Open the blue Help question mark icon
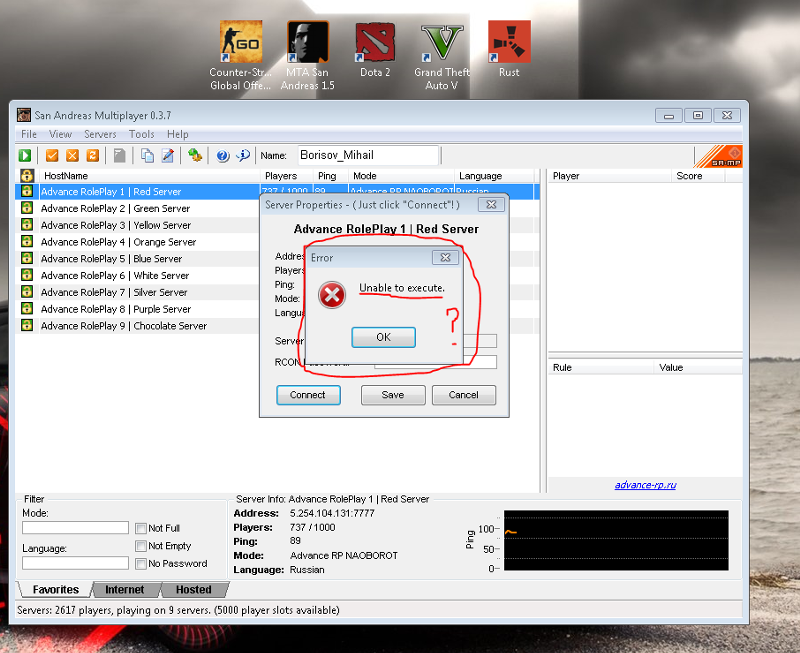The width and height of the screenshot is (800, 653). click(222, 155)
